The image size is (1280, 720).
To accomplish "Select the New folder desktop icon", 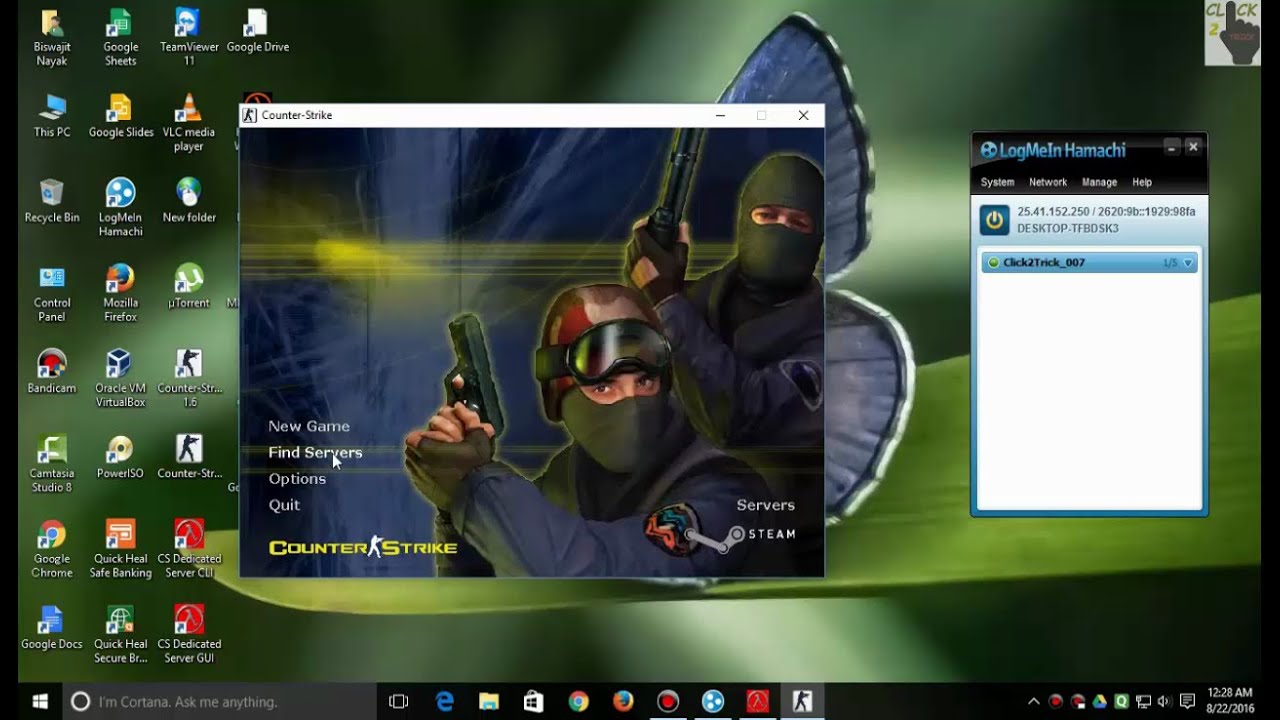I will click(x=189, y=201).
